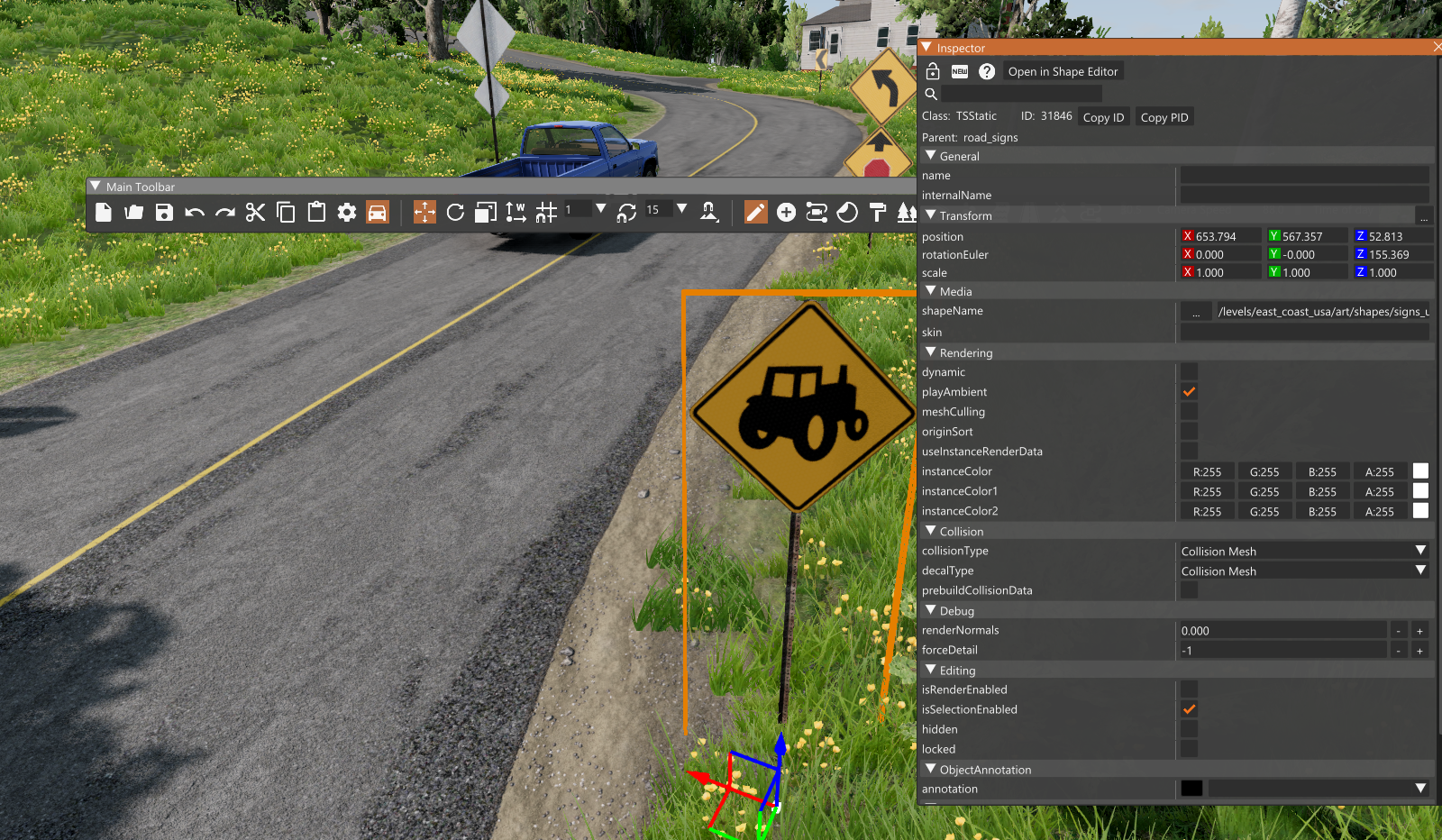Choose the paint roller tool icon

coord(878,212)
